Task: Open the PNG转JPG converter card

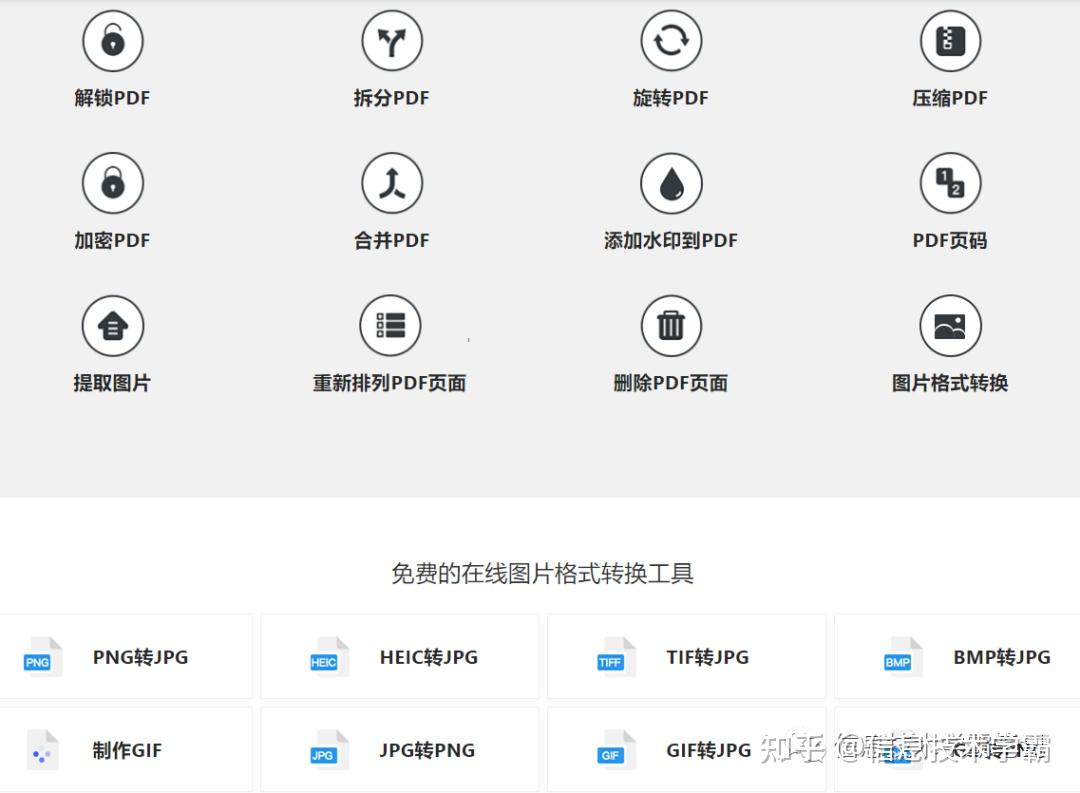Action: tap(125, 657)
